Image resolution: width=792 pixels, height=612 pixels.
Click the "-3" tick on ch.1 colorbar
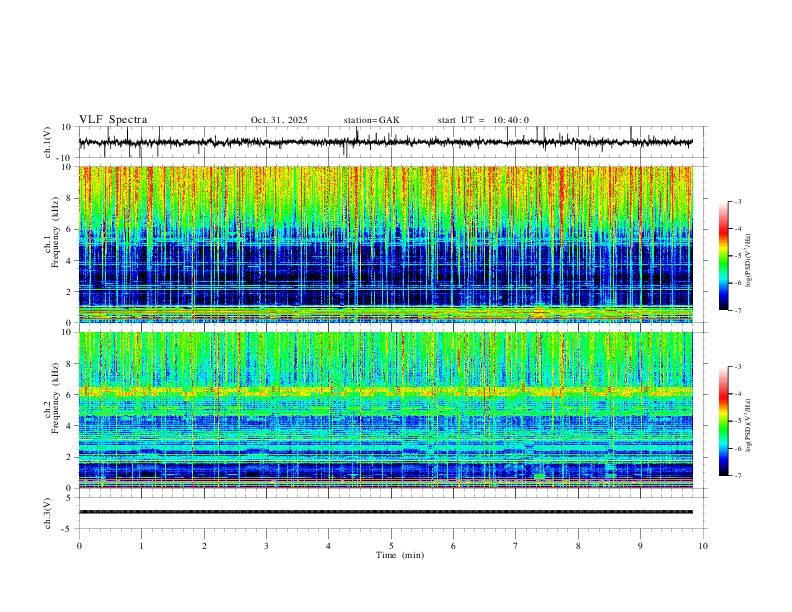(x=737, y=201)
